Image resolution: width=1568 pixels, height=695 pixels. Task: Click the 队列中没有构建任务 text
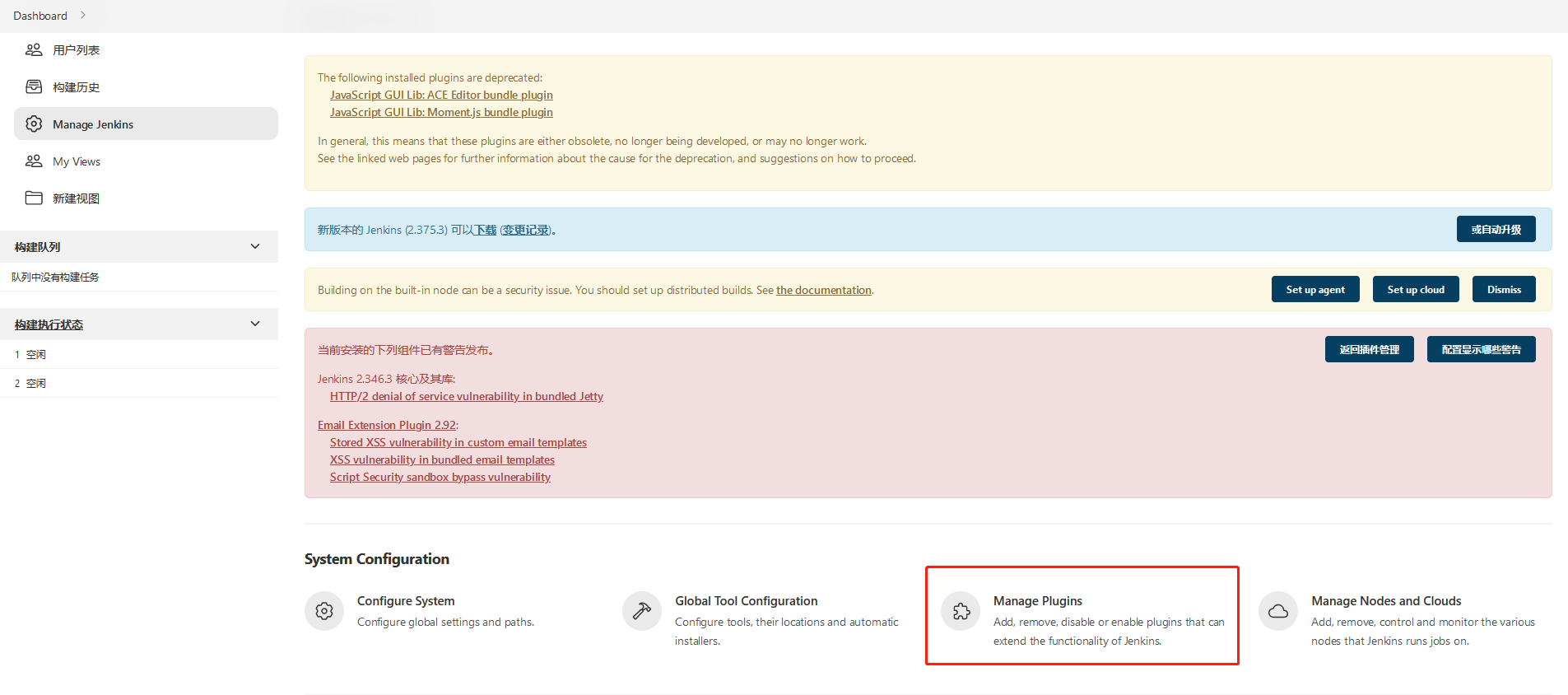tap(55, 277)
